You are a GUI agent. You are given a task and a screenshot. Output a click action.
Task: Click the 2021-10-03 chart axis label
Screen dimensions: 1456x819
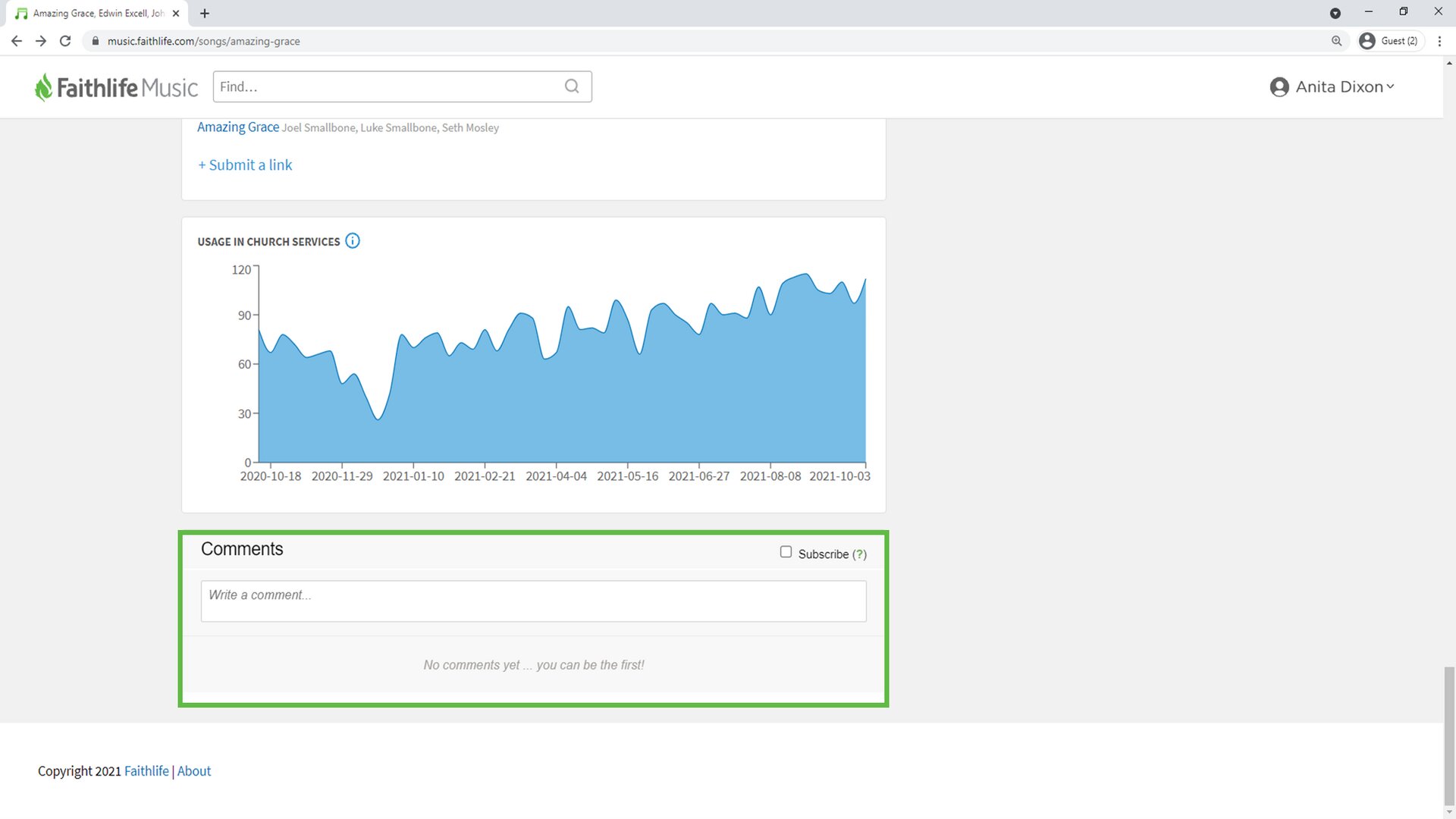coord(839,476)
